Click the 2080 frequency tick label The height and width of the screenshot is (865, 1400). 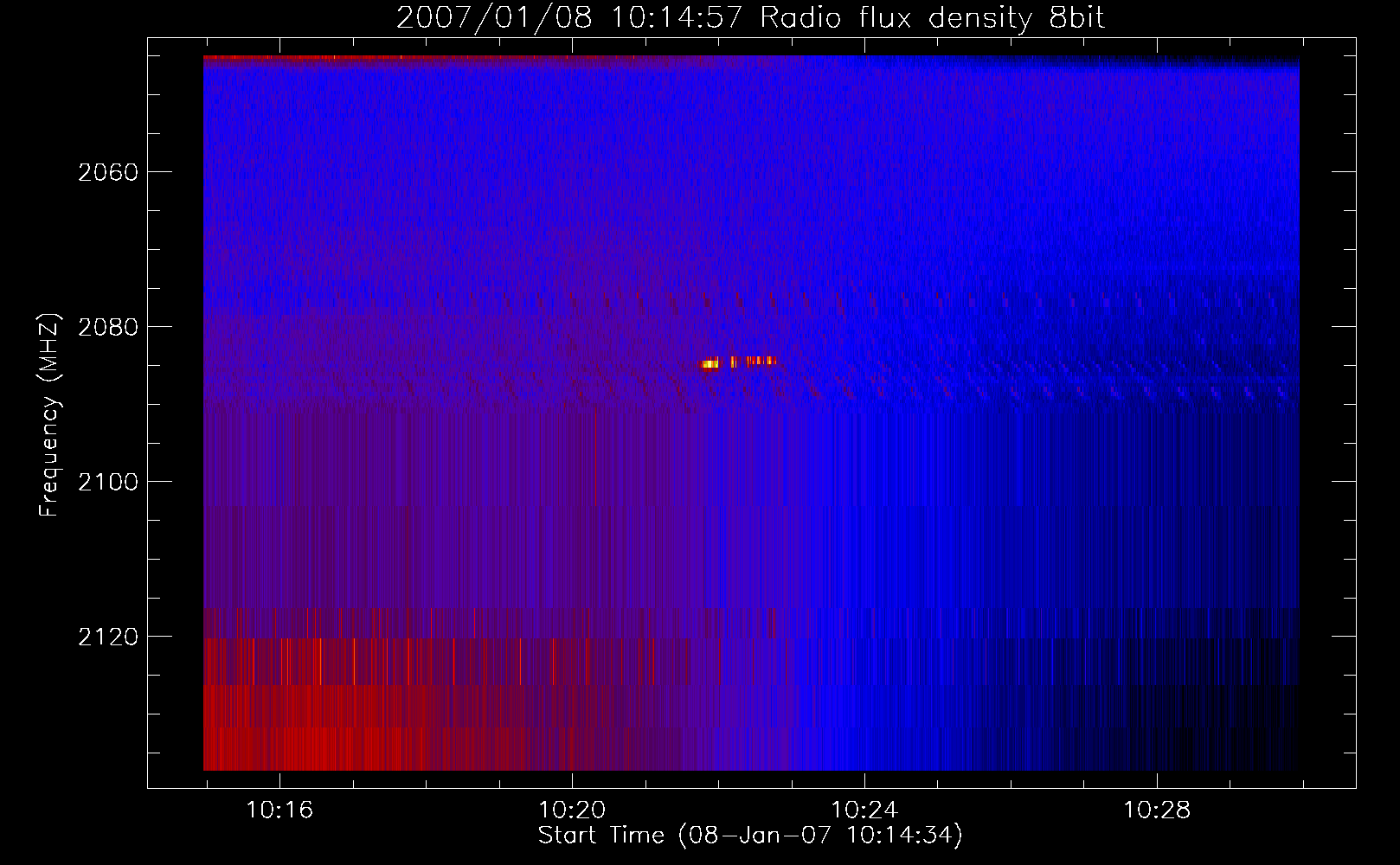pos(108,327)
